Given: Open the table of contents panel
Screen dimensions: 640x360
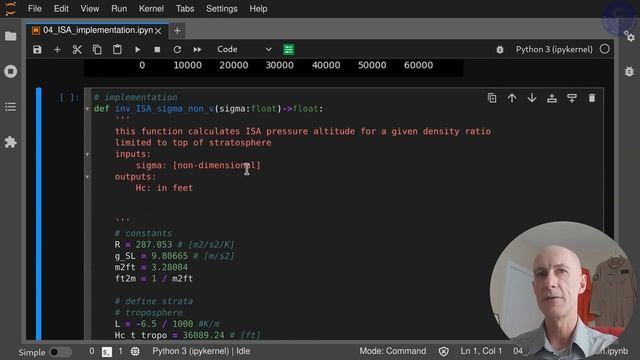Looking at the screenshot, I should tap(11, 107).
